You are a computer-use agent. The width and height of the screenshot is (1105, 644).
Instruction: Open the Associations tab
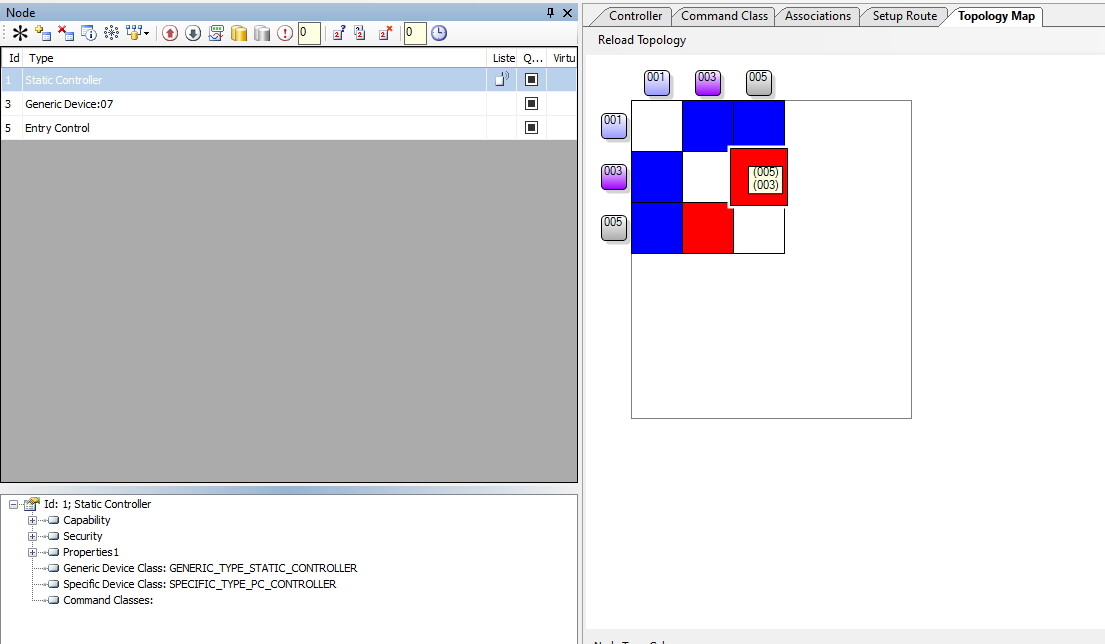coord(817,16)
